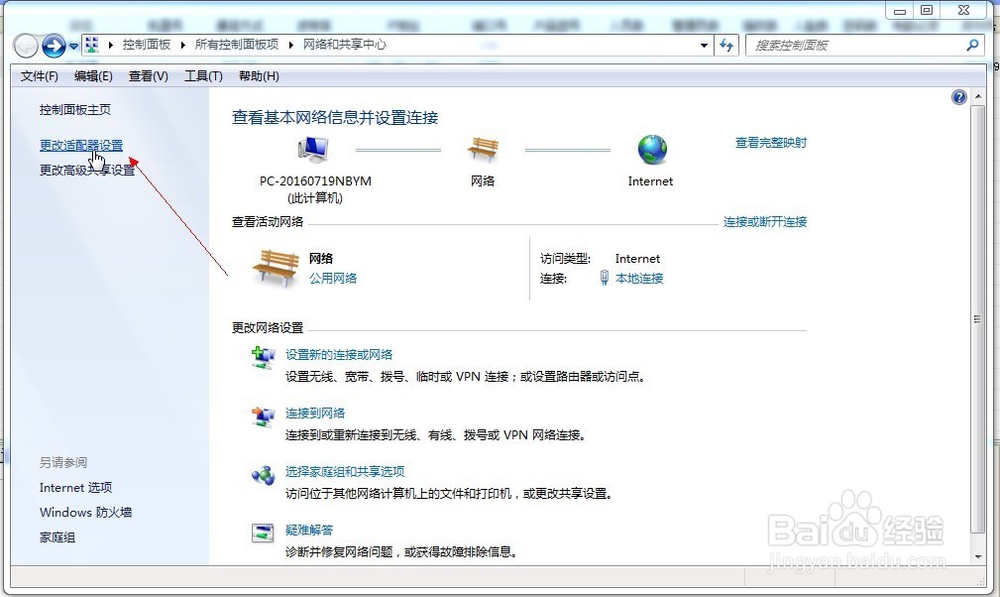
Task: Click the 设置新的连接或网络 icon
Action: (264, 356)
